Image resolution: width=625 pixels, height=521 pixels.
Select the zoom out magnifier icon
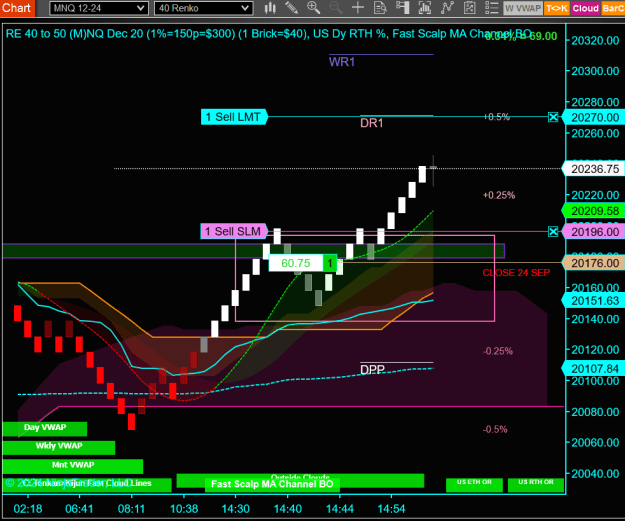(336, 8)
